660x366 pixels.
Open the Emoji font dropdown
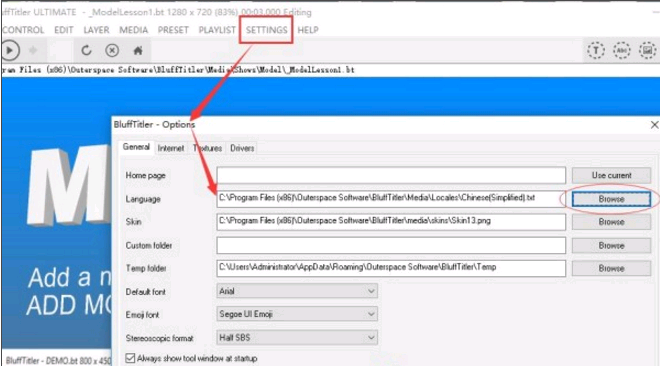[297, 314]
